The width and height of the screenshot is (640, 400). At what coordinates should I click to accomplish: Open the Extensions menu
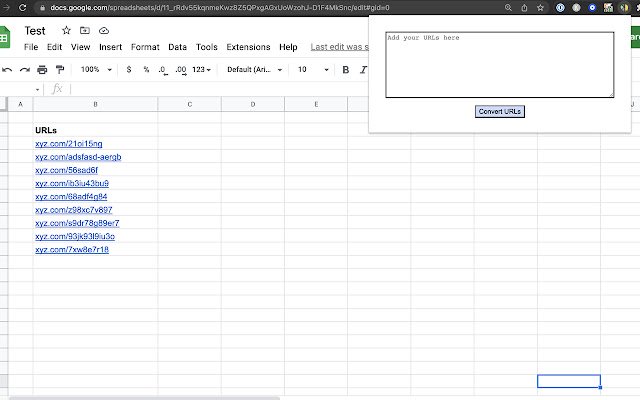tap(248, 47)
